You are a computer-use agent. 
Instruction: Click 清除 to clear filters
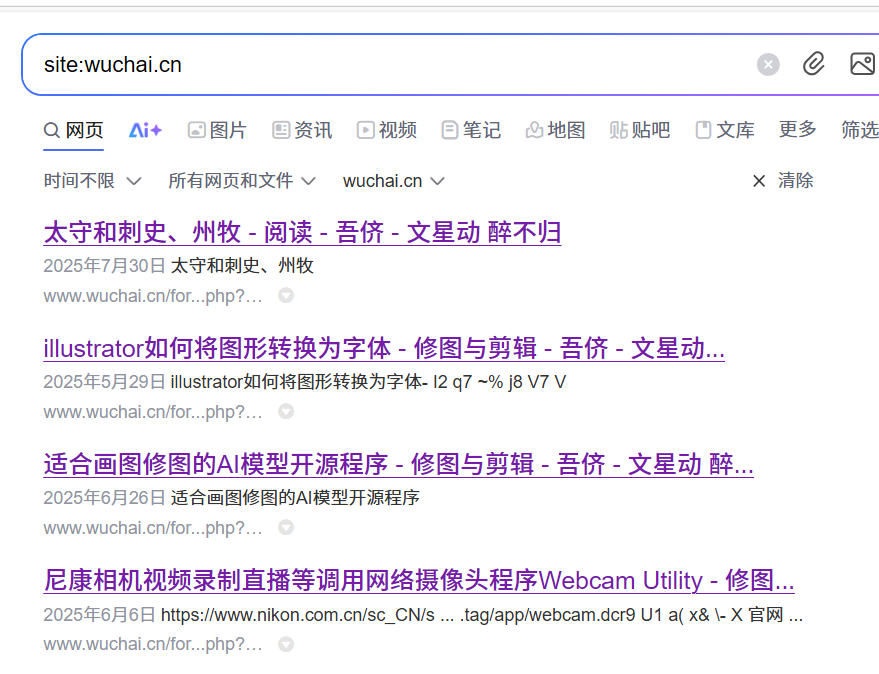point(783,181)
